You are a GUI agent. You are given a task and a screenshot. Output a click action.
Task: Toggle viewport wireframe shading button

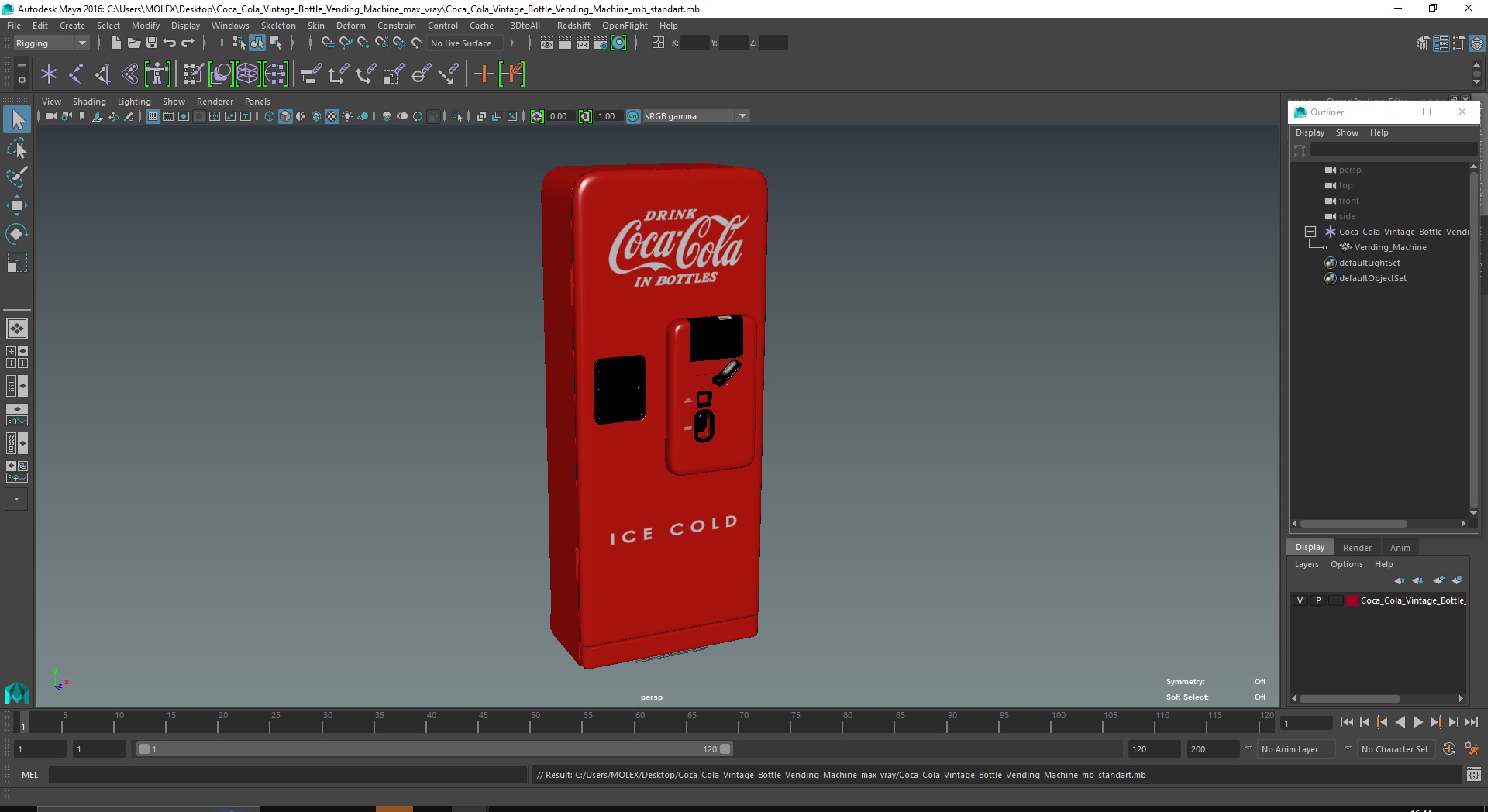pyautogui.click(x=270, y=116)
